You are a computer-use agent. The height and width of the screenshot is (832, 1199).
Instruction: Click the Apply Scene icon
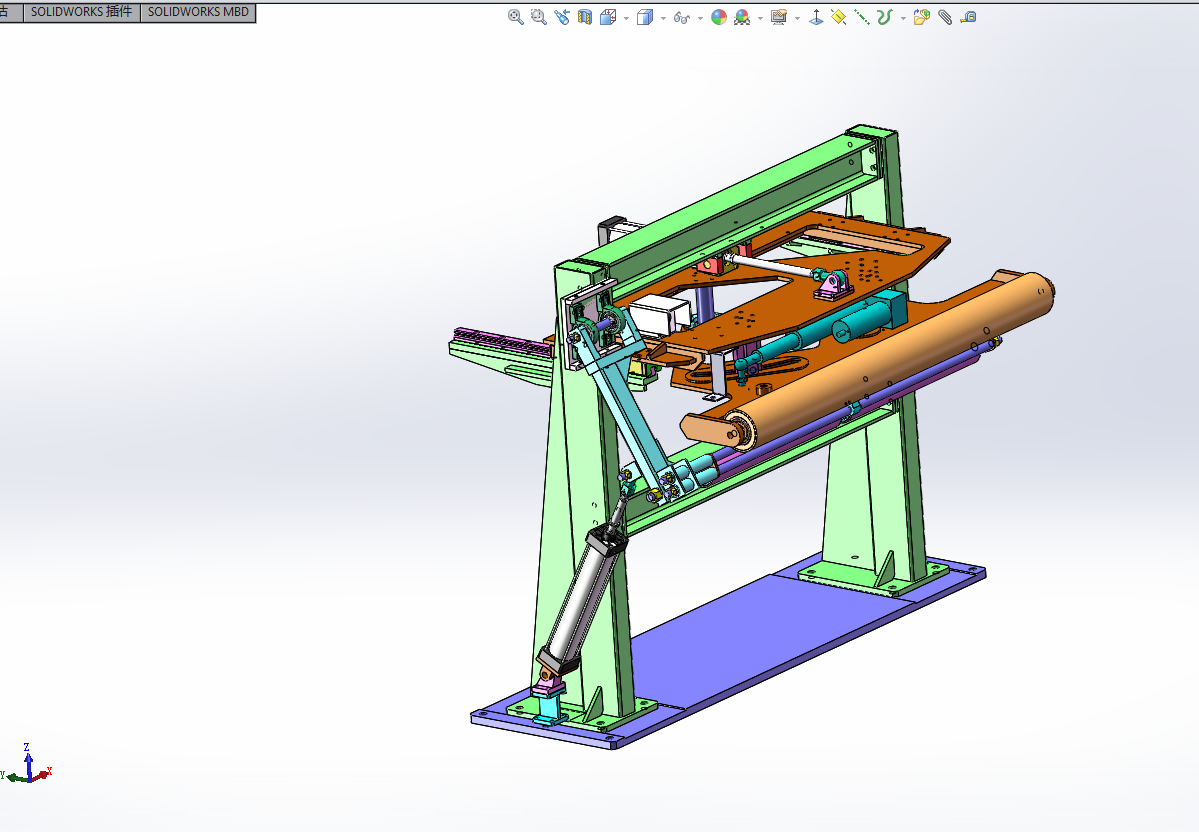pyautogui.click(x=742, y=17)
